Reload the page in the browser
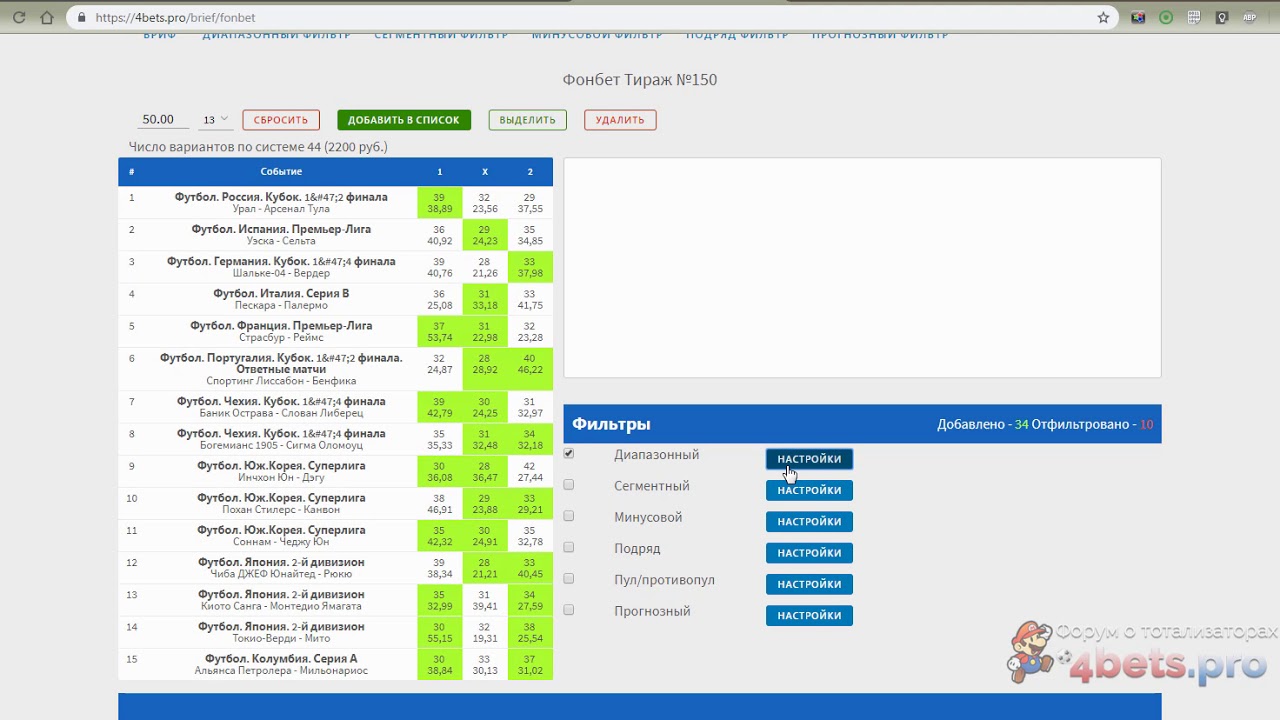Image resolution: width=1280 pixels, height=720 pixels. 21,17
